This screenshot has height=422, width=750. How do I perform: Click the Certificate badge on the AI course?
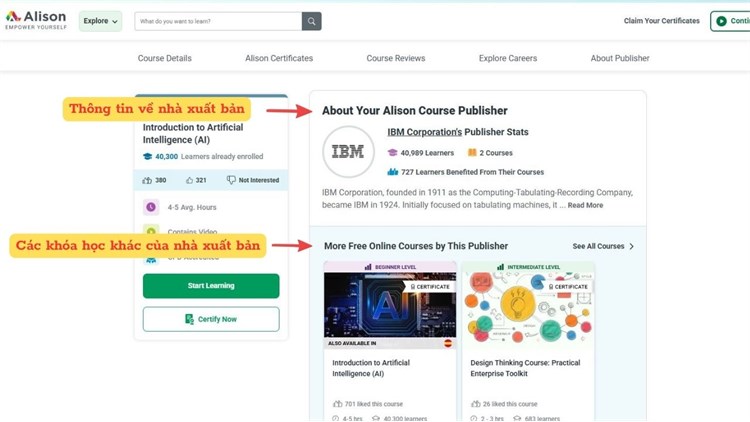click(x=430, y=287)
